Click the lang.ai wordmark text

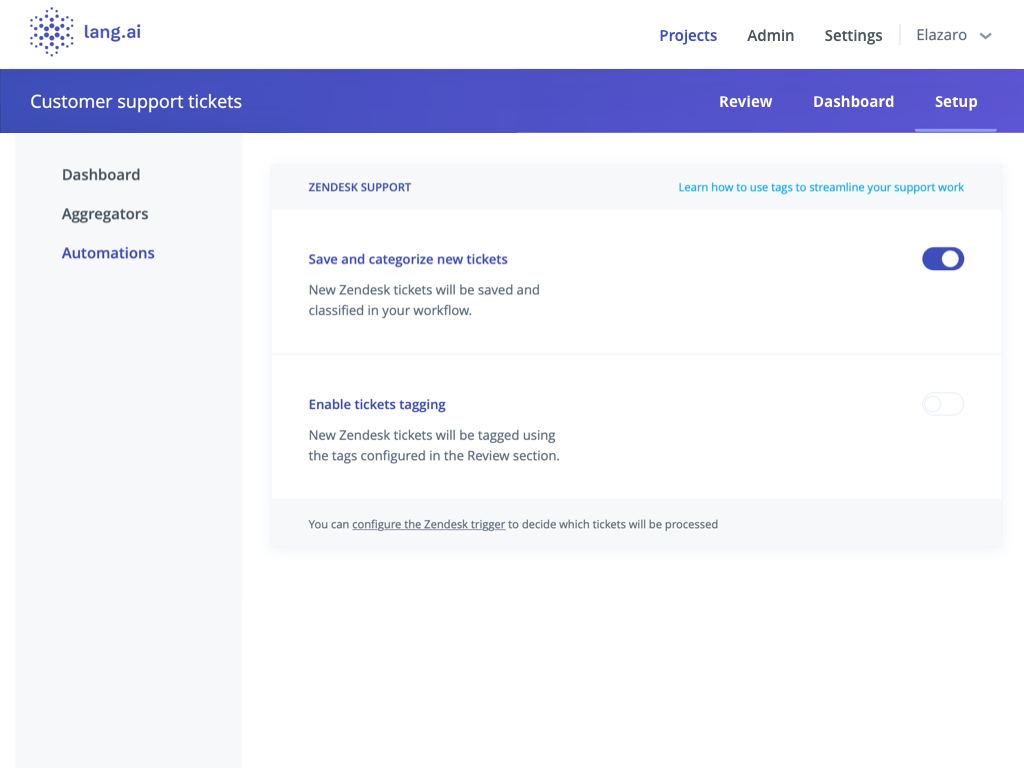click(x=112, y=32)
